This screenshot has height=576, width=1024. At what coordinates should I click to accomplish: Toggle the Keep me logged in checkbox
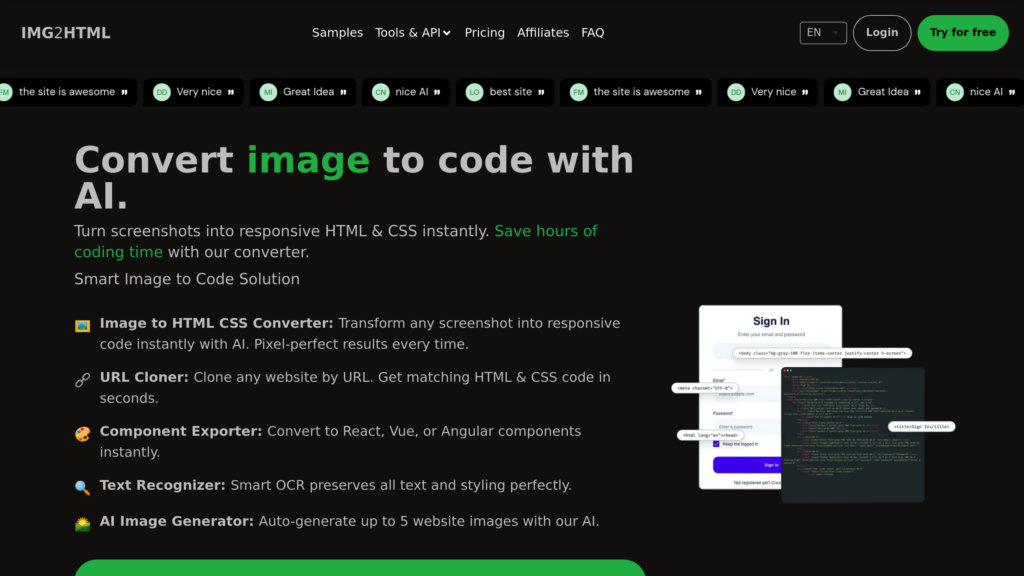[716, 443]
